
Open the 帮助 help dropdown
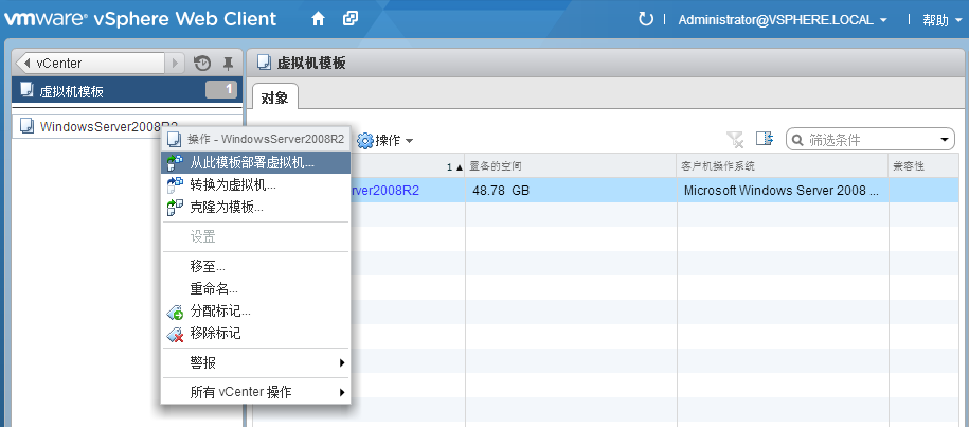(x=942, y=20)
